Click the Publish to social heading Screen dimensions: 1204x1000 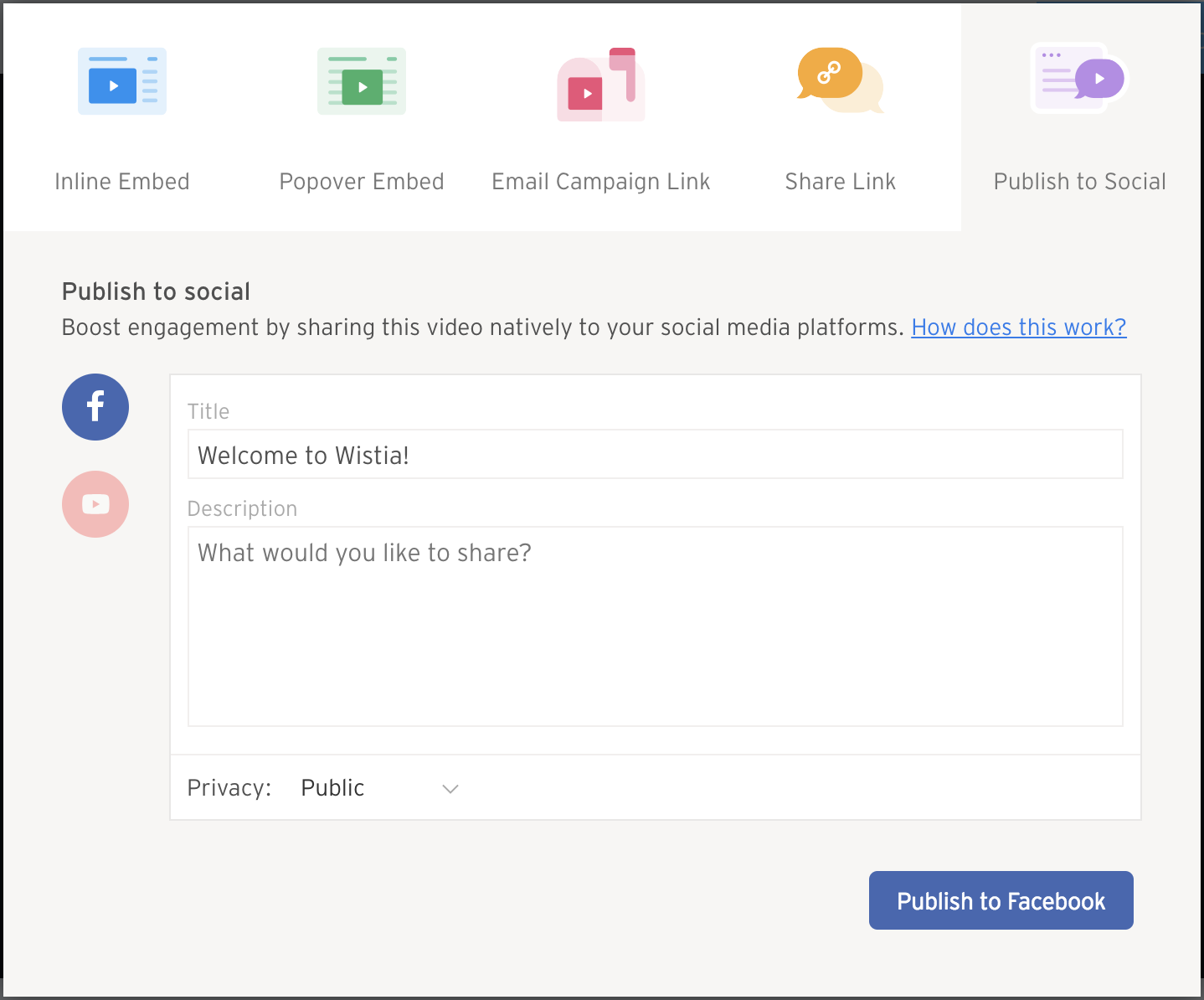[157, 291]
